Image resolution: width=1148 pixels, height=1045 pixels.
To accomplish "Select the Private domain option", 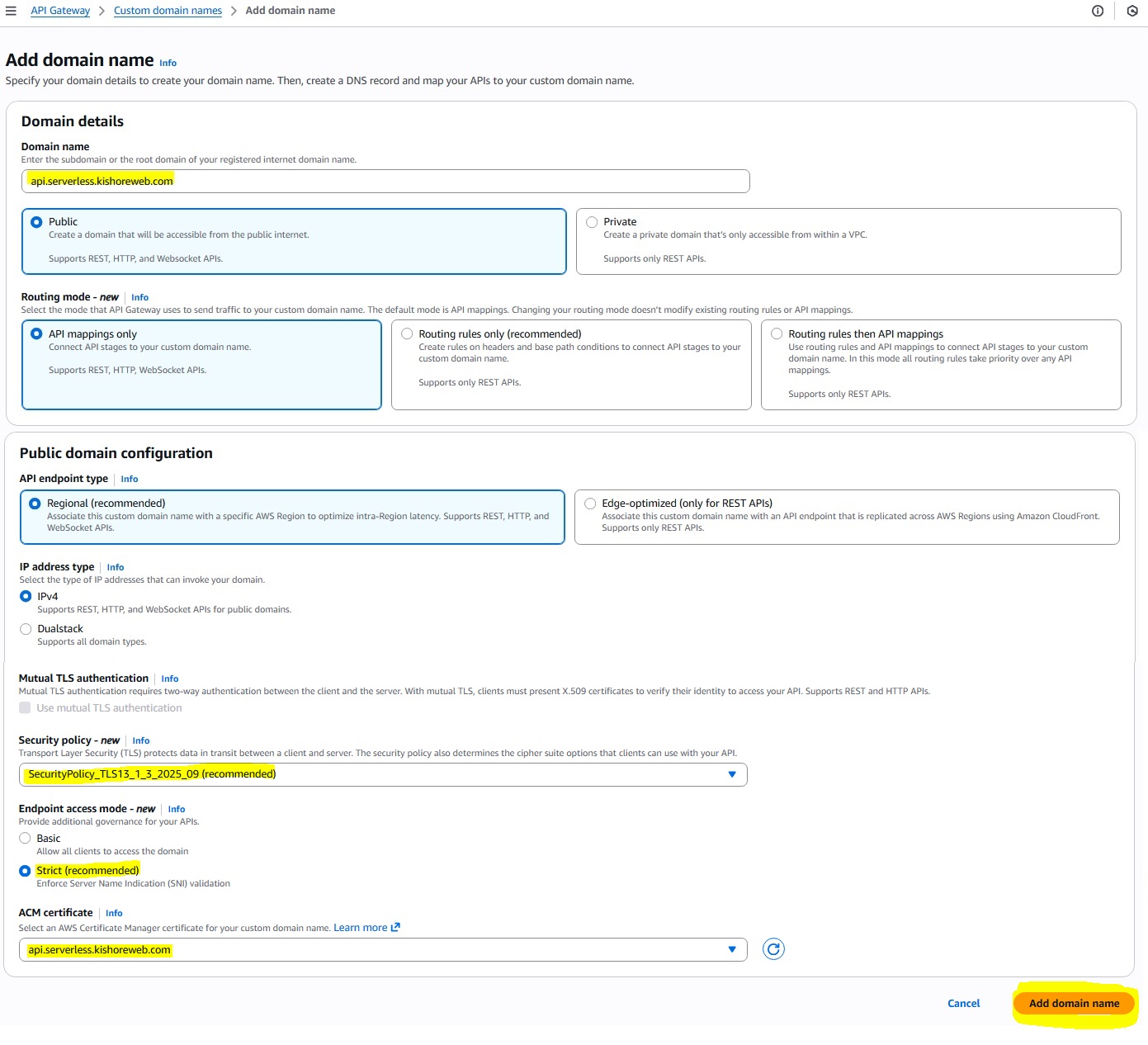I will [x=592, y=222].
